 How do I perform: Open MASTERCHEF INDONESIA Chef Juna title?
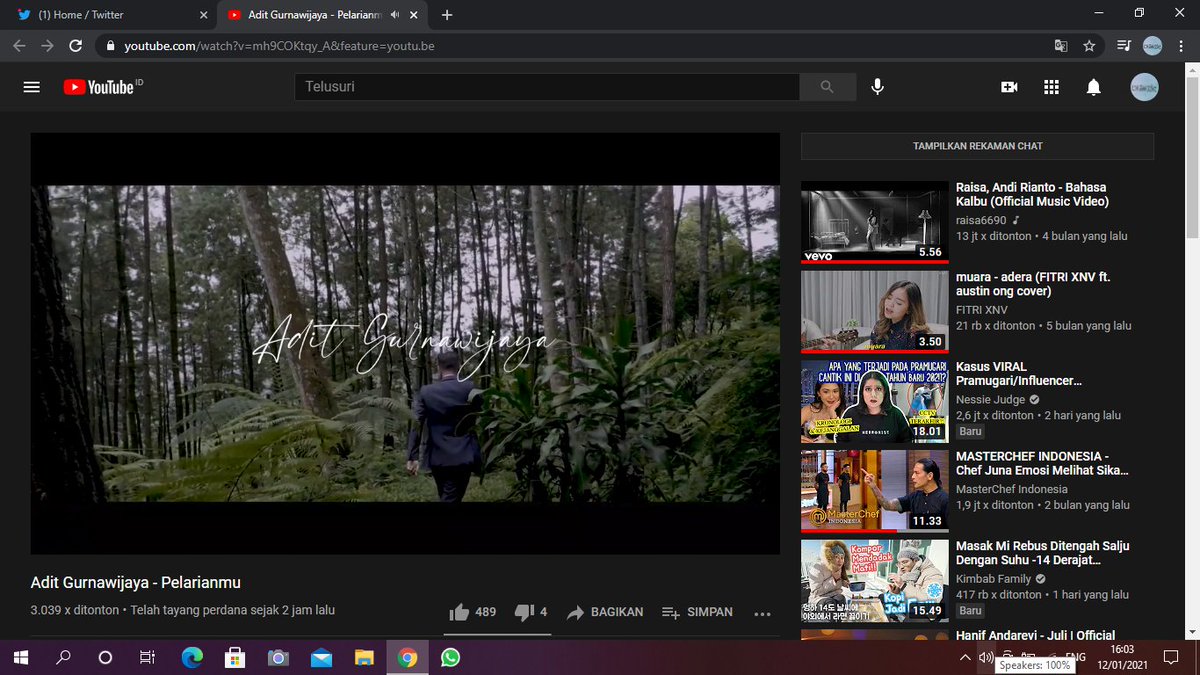[1042, 463]
